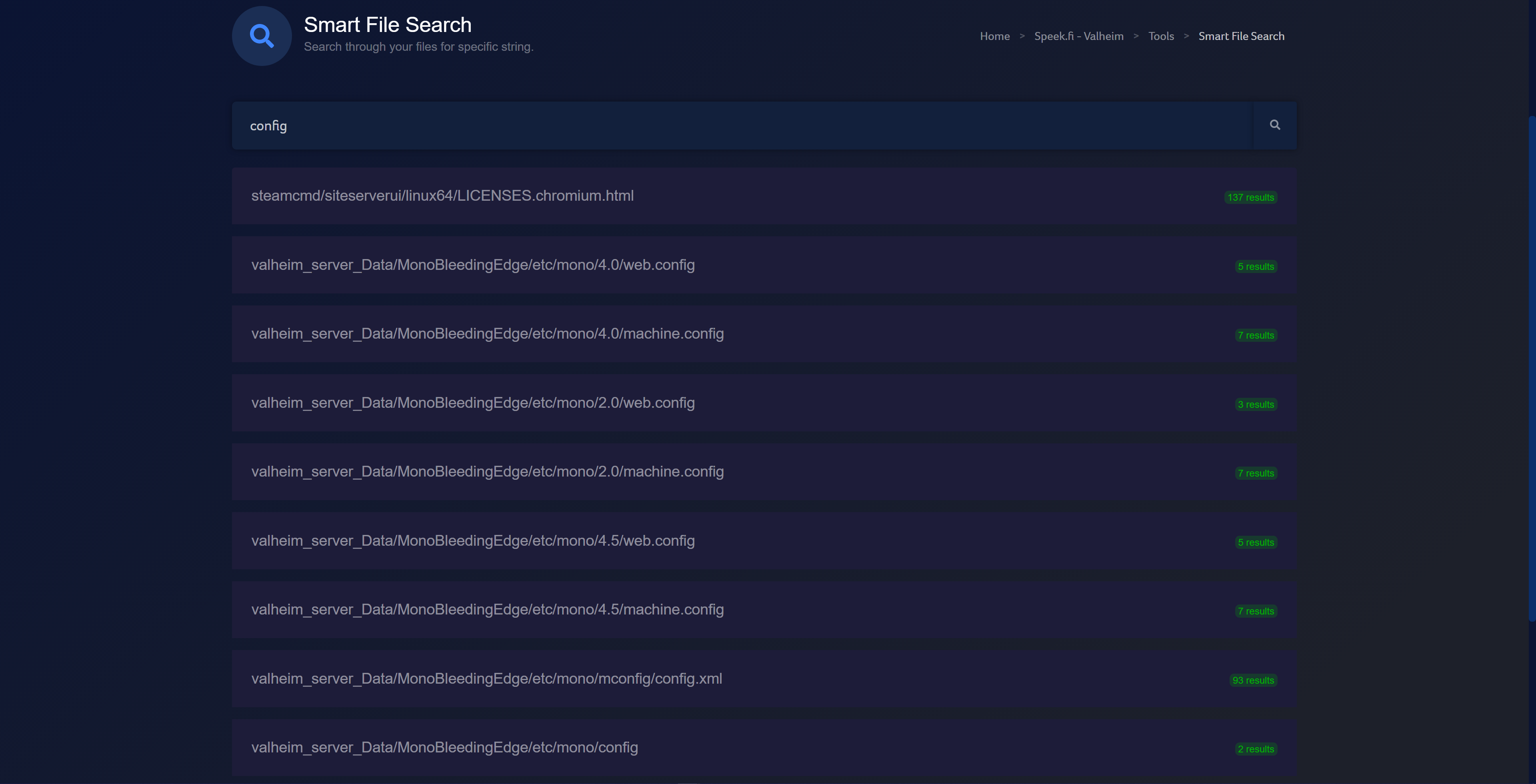This screenshot has width=1536, height=784.
Task: Click the large Smart File Search logo icon
Action: point(262,36)
